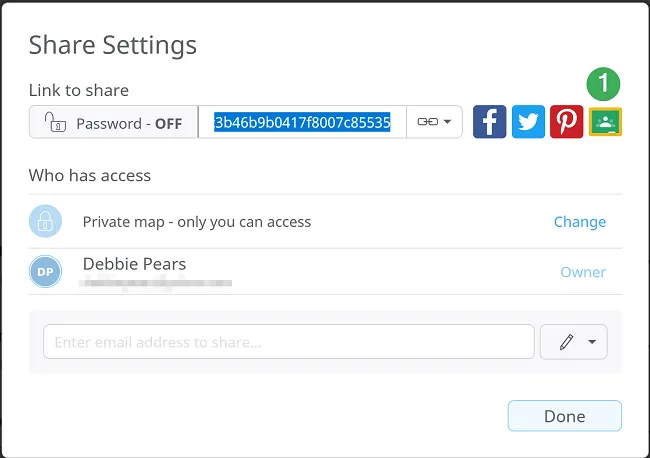
Task: Click the green number 1 badge
Action: pyautogui.click(x=605, y=84)
